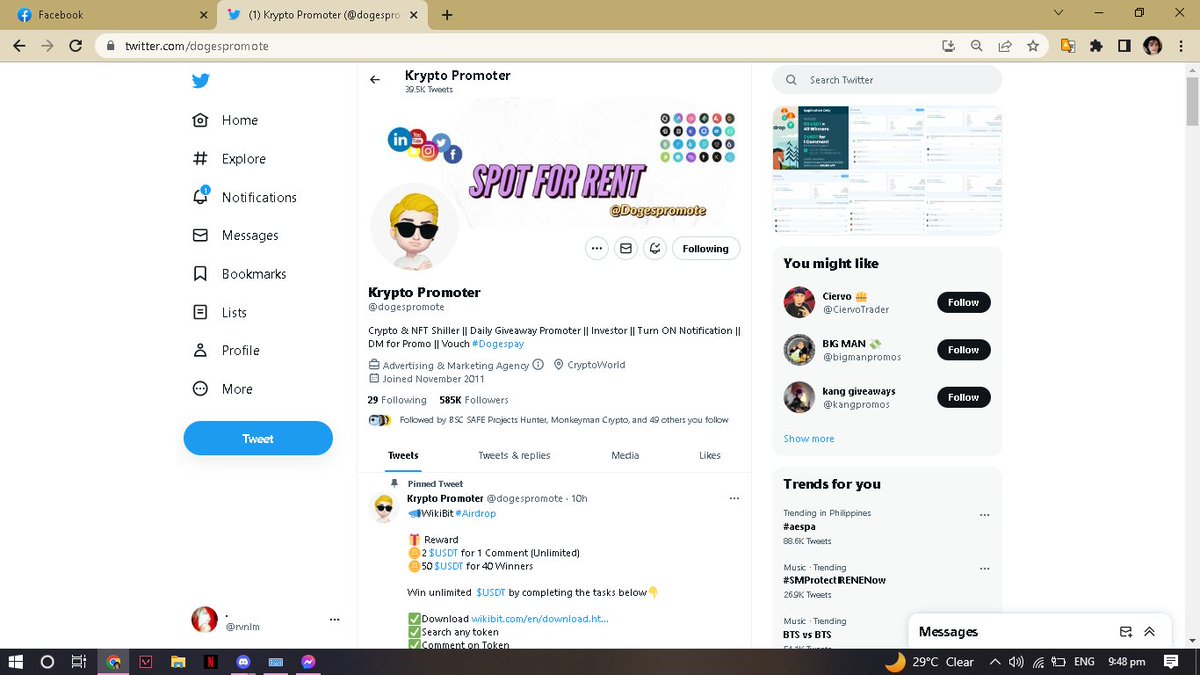Screen dimensions: 1200x675
Task: Open Explore from the sidebar
Action: coord(229,158)
